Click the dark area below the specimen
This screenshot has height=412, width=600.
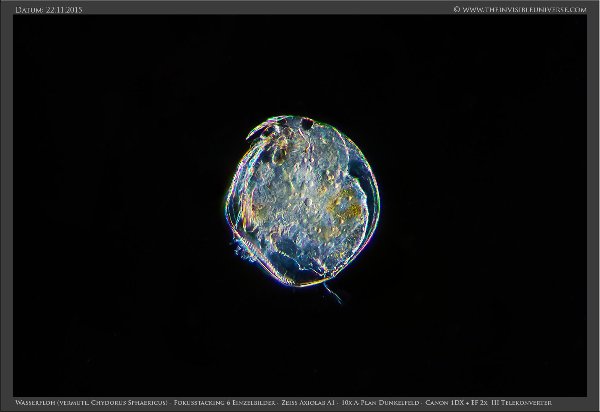[300, 350]
